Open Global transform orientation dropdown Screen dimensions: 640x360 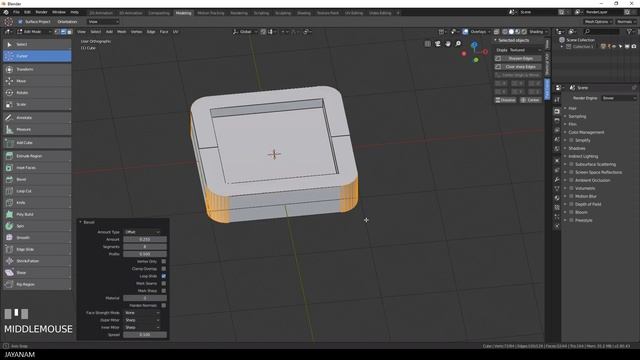245,31
